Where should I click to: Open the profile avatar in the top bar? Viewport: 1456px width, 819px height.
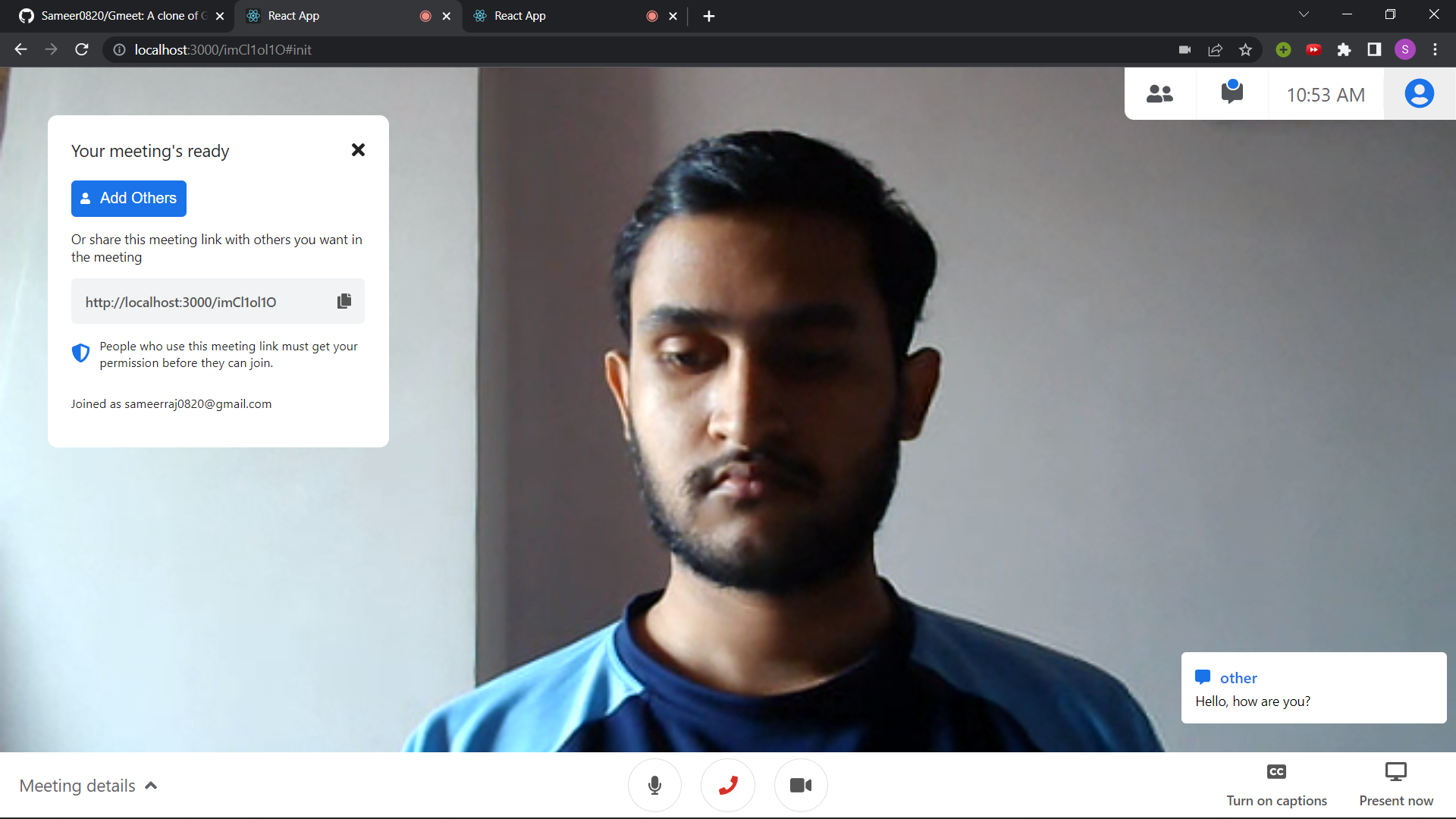click(1420, 93)
